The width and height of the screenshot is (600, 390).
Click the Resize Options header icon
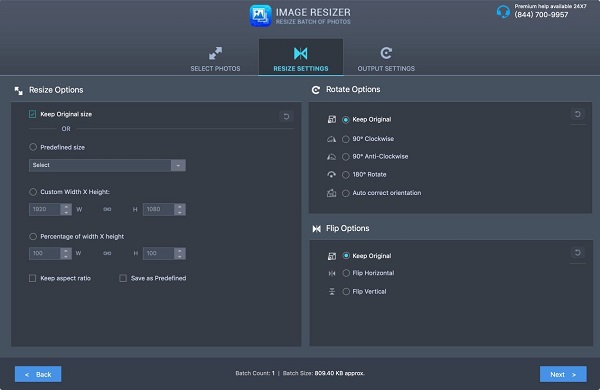18,91
